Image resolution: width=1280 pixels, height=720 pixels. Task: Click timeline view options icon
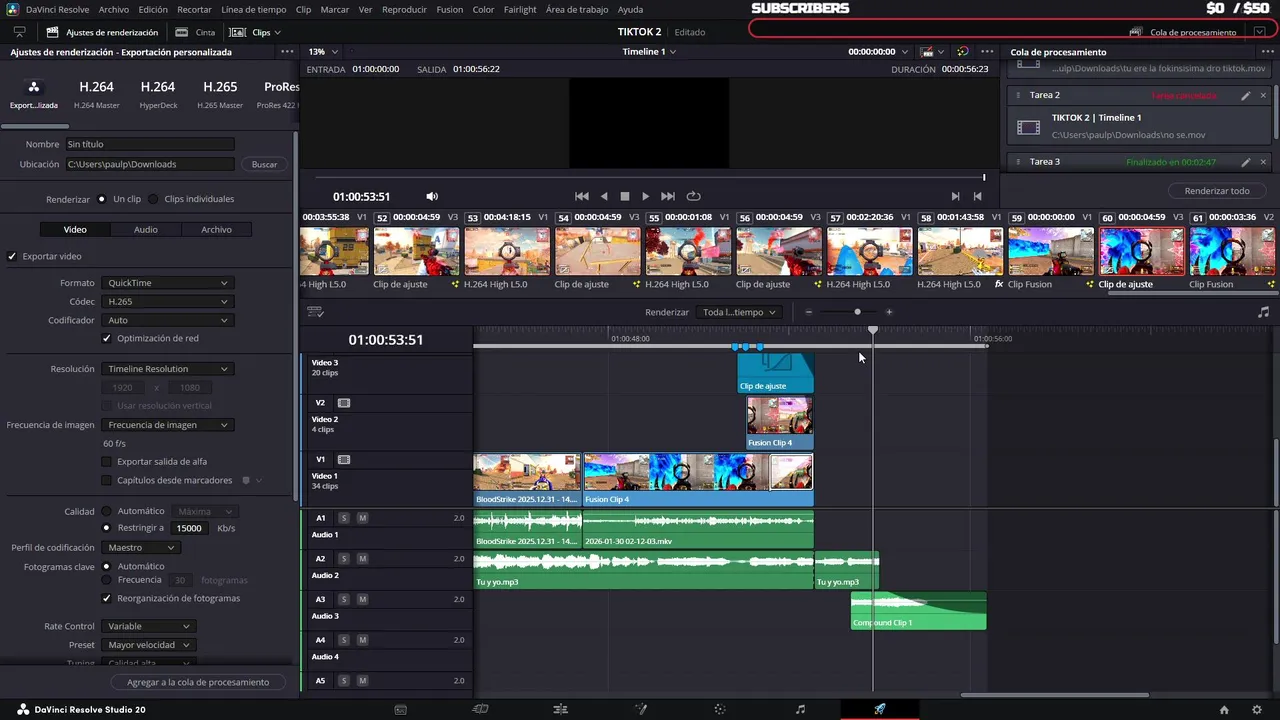tap(315, 312)
